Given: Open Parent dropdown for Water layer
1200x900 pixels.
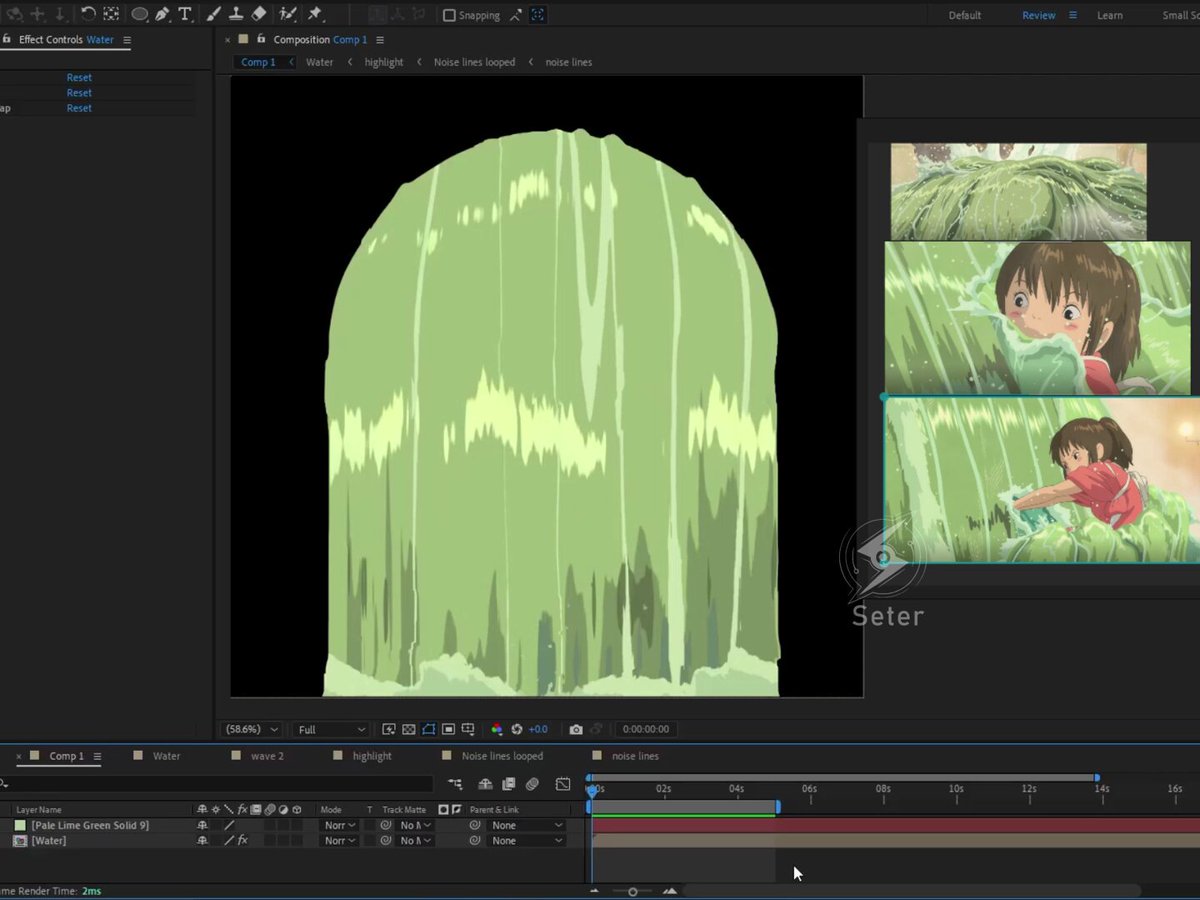Looking at the screenshot, I should point(528,841).
